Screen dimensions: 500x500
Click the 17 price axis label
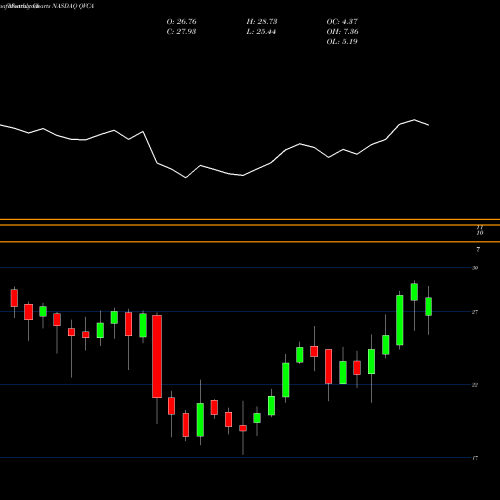pyautogui.click(x=475, y=458)
